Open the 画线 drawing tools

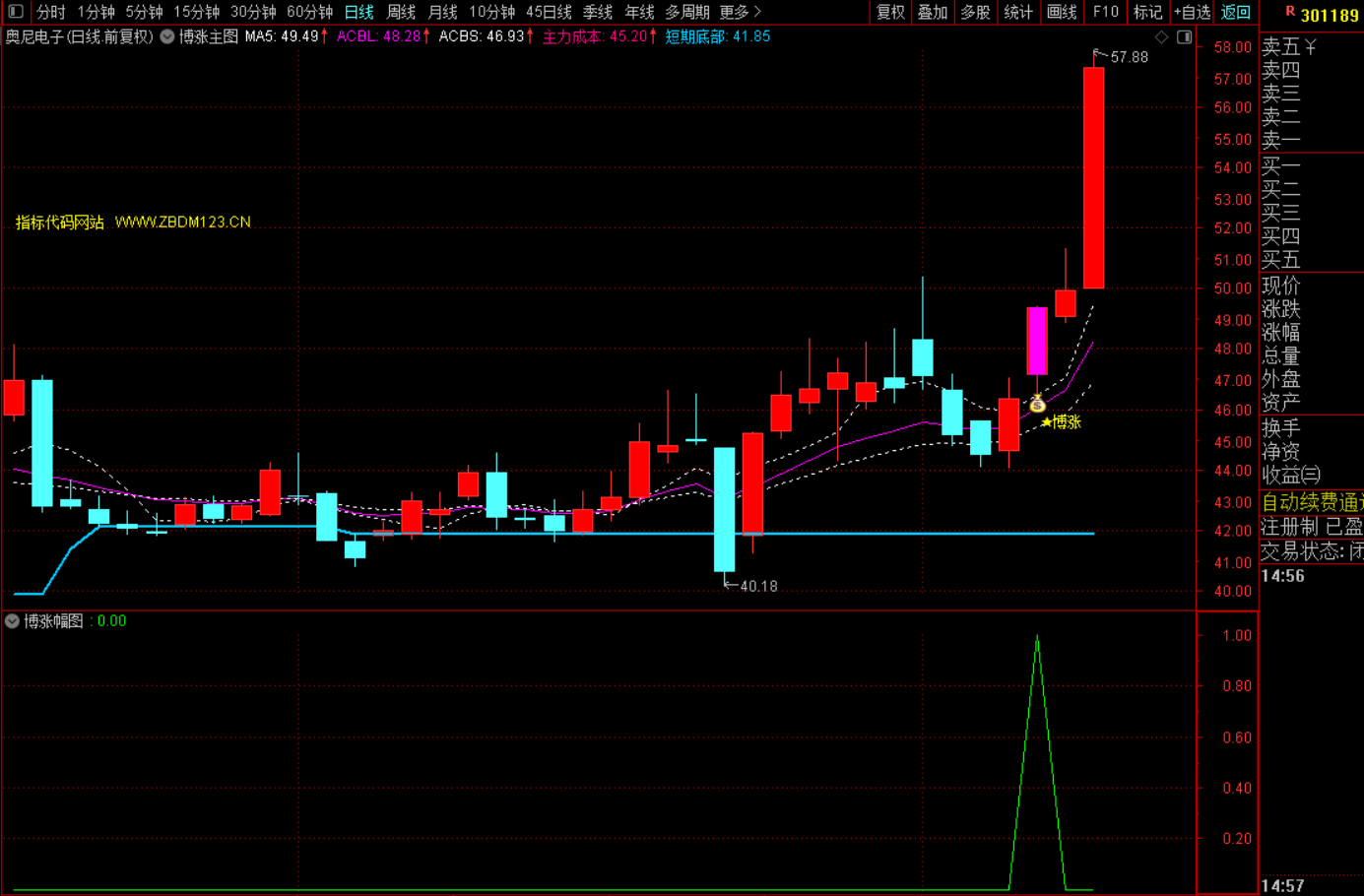pyautogui.click(x=1062, y=12)
